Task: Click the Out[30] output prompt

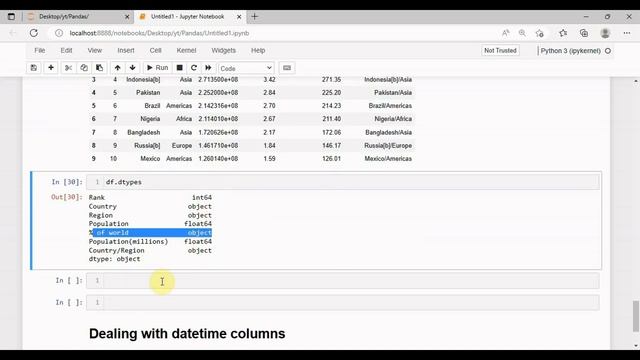Action: (x=67, y=197)
